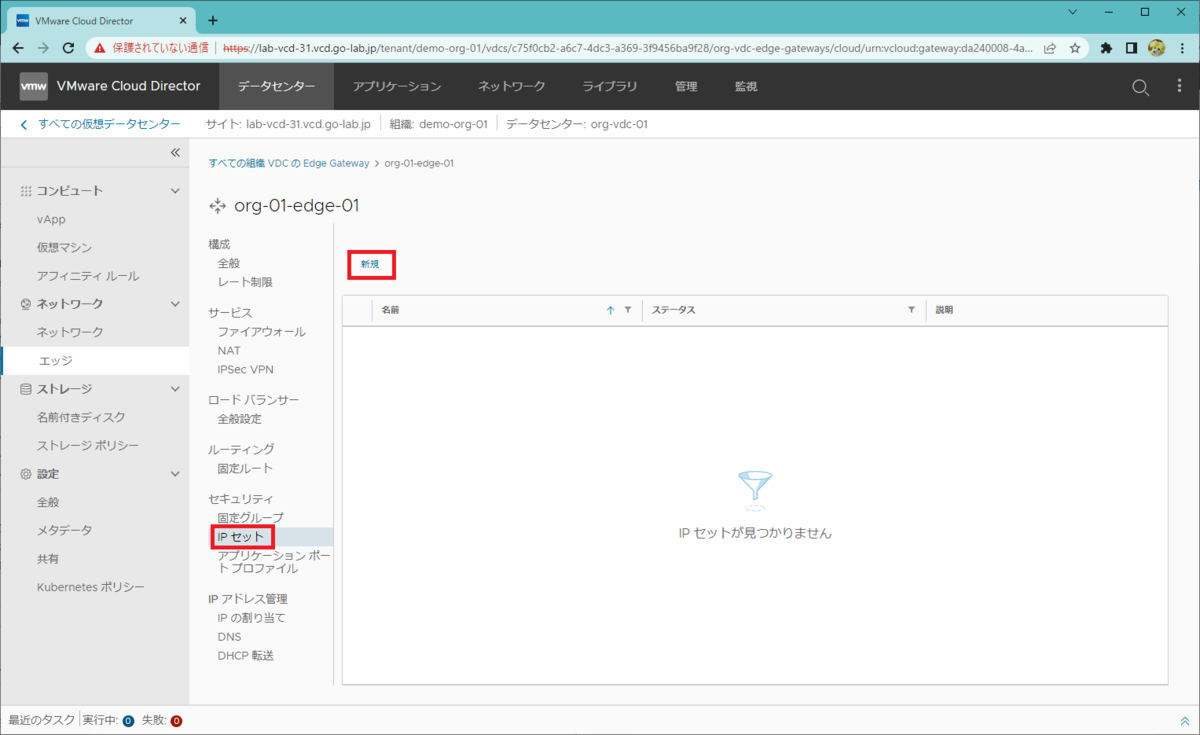
Task: Bookmark this page with star icon
Action: (1075, 47)
